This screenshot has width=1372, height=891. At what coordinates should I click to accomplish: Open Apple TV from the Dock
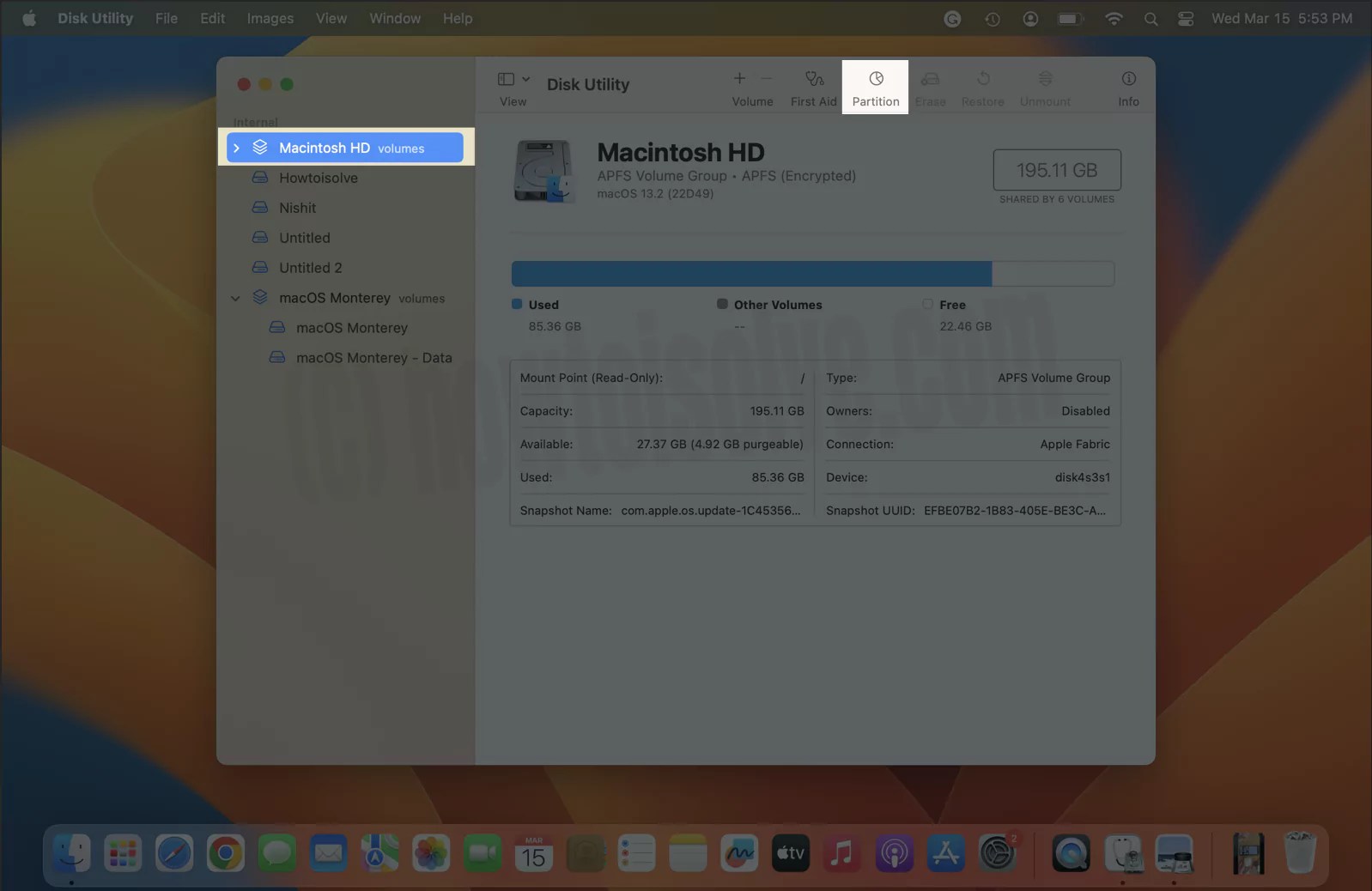(791, 853)
